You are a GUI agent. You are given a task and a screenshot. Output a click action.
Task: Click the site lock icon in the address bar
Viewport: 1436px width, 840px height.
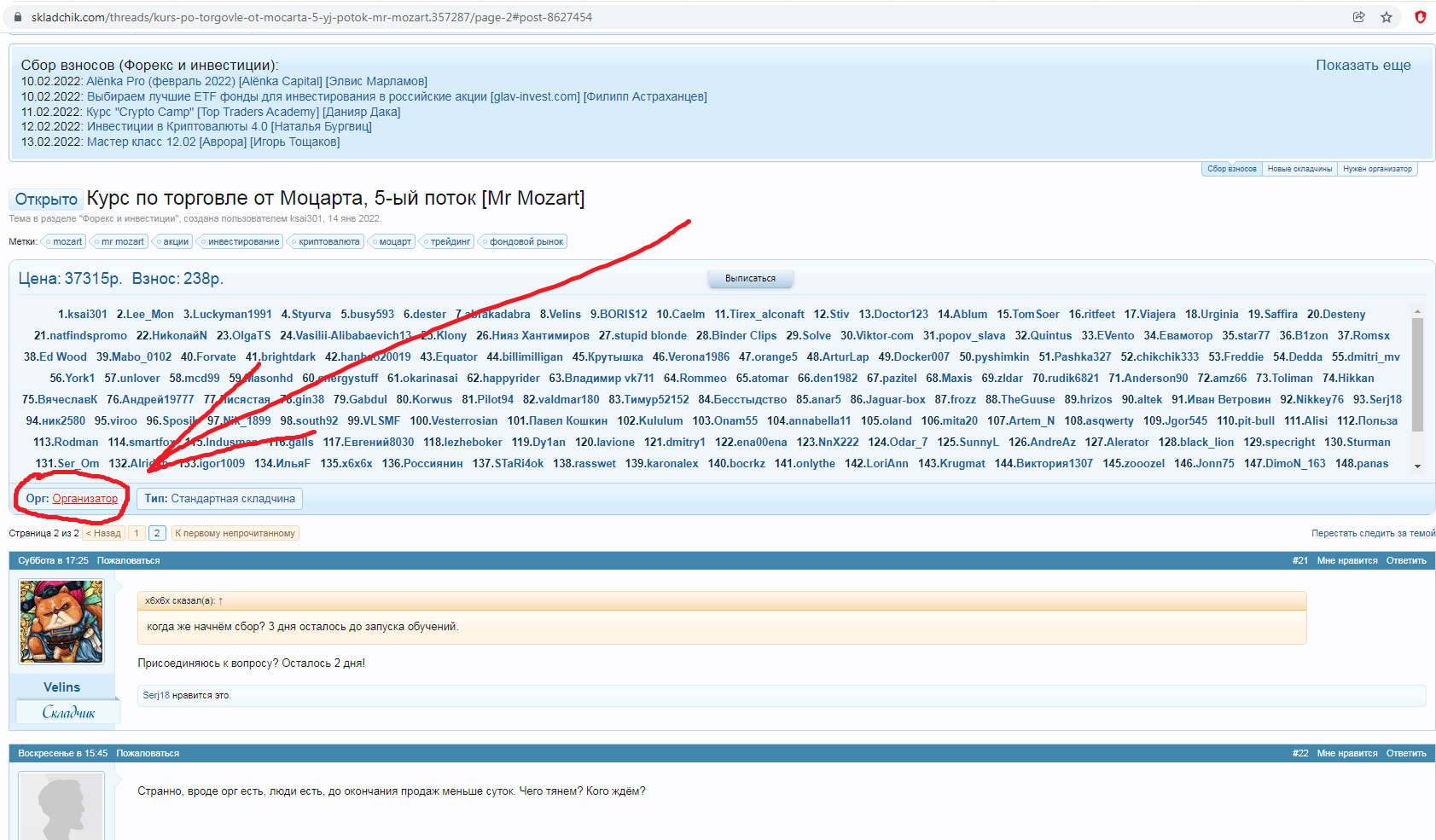tap(17, 17)
